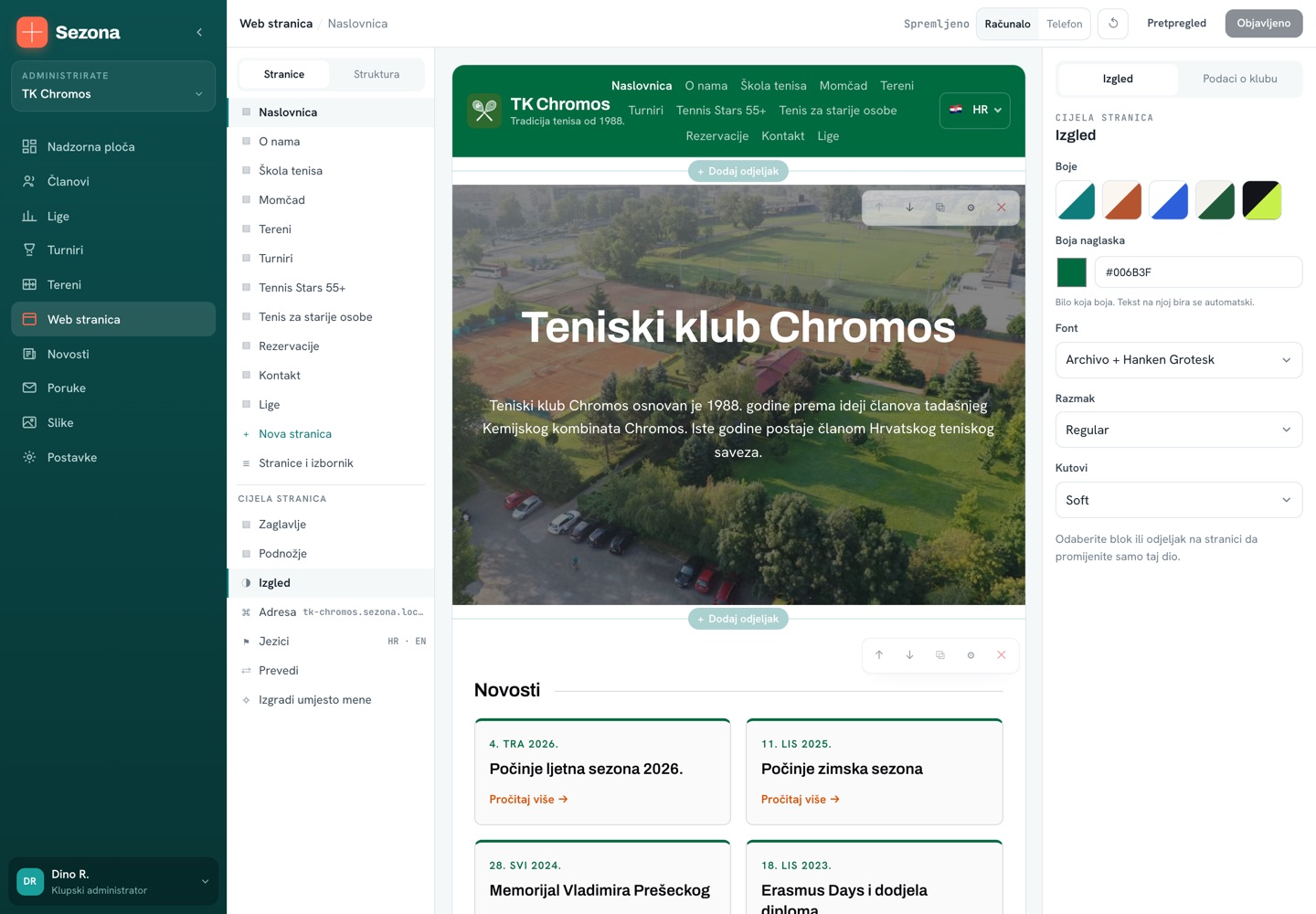Move the hero section down with its arrow
Image resolution: width=1316 pixels, height=914 pixels.
tap(909, 207)
